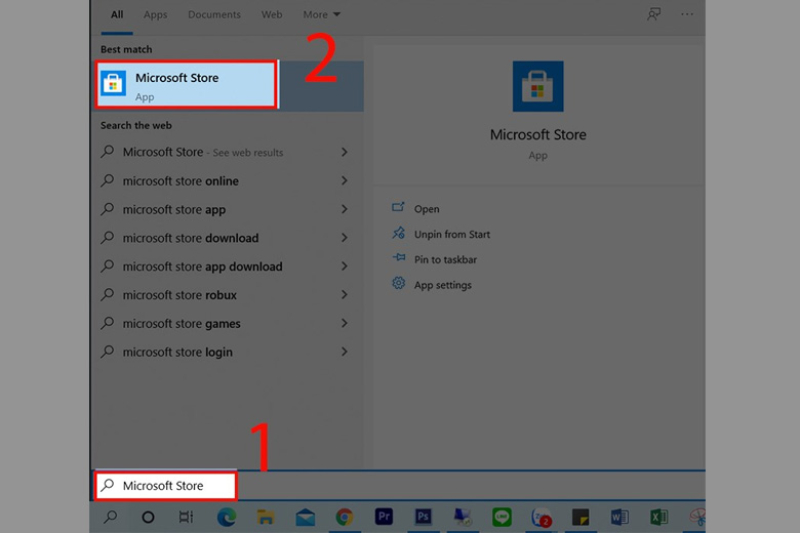
Task: Search web for 'microsoft store robux'
Action: point(180,295)
